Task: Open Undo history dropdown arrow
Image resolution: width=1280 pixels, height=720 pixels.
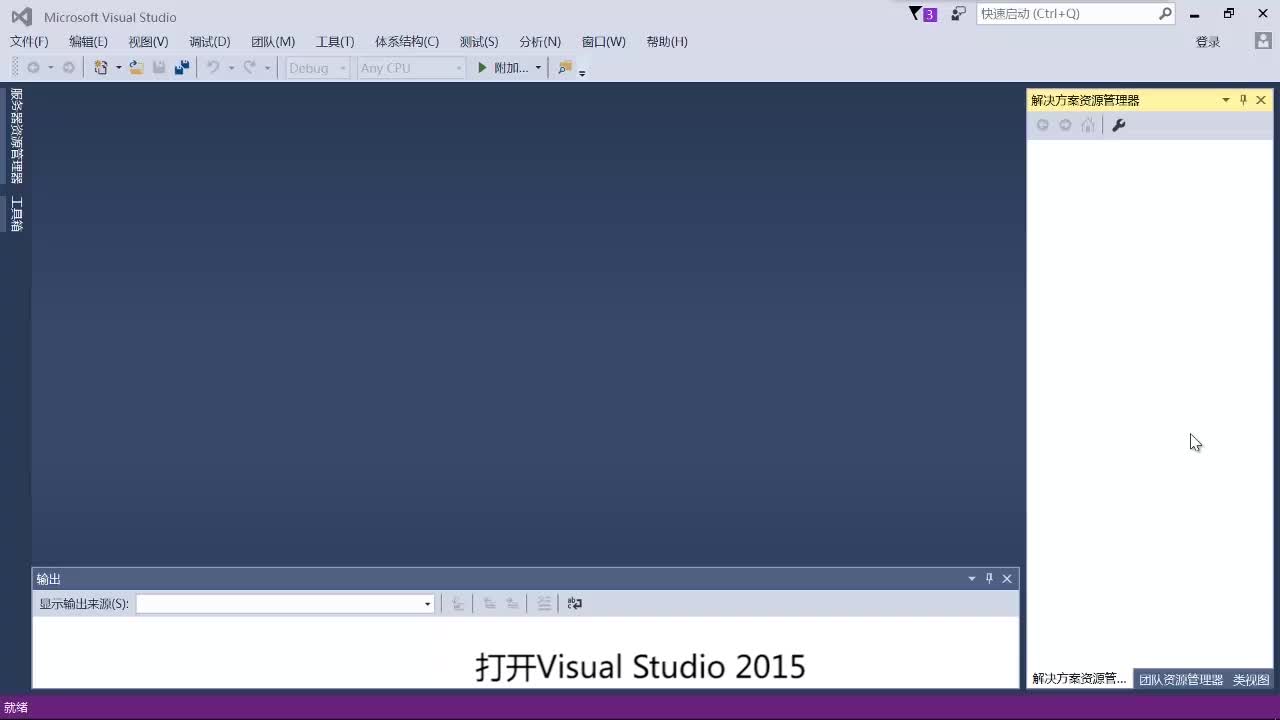Action: (x=231, y=68)
